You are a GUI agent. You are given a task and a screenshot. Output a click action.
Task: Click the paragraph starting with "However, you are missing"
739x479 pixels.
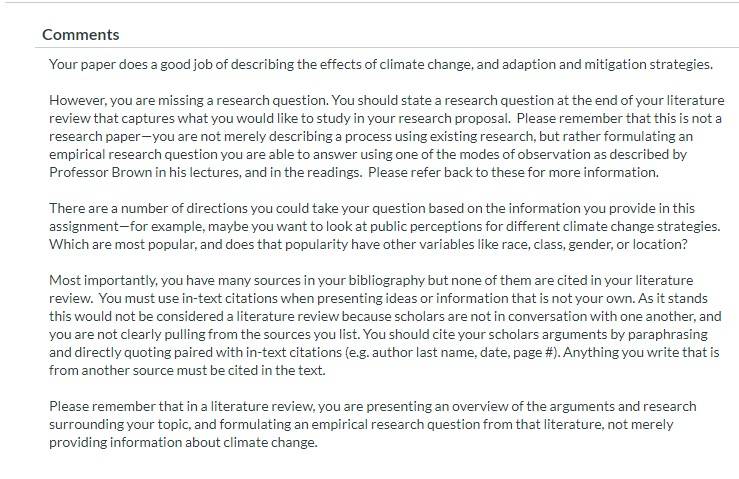click(x=386, y=136)
